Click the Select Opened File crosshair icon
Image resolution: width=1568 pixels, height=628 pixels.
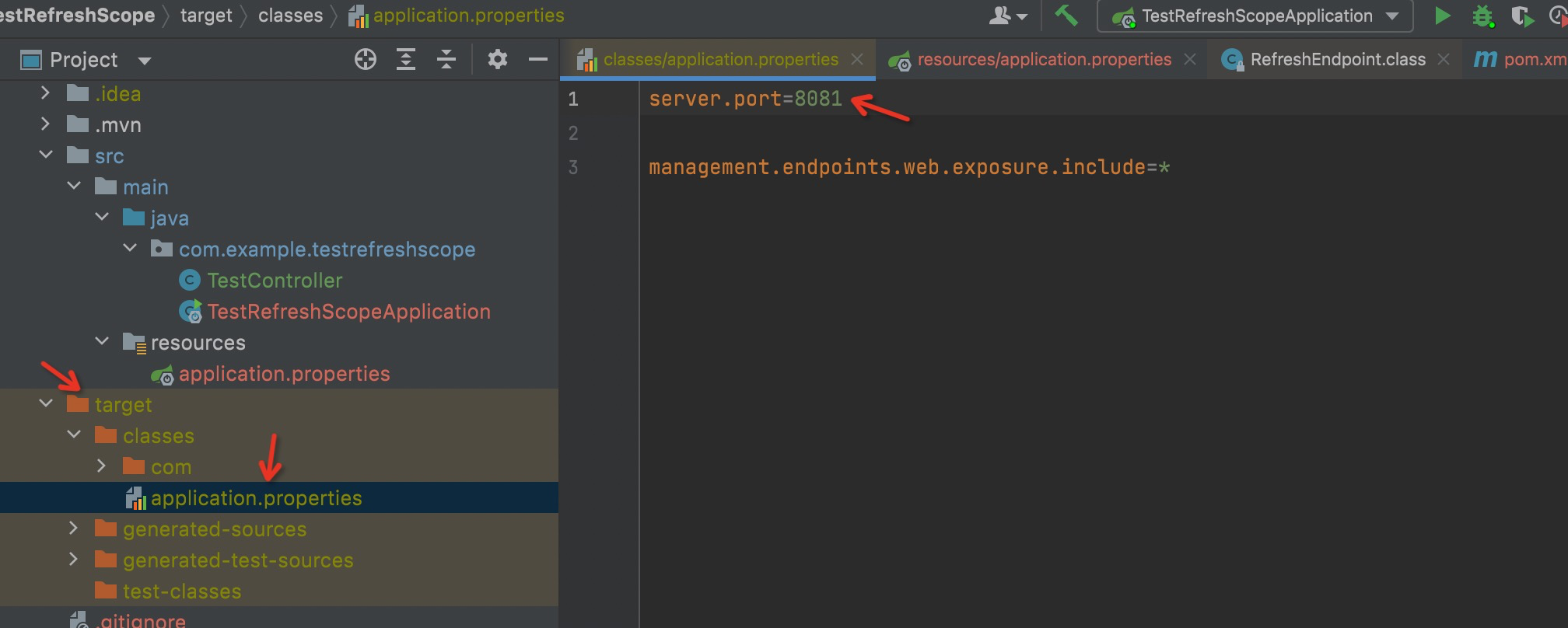pyautogui.click(x=365, y=59)
